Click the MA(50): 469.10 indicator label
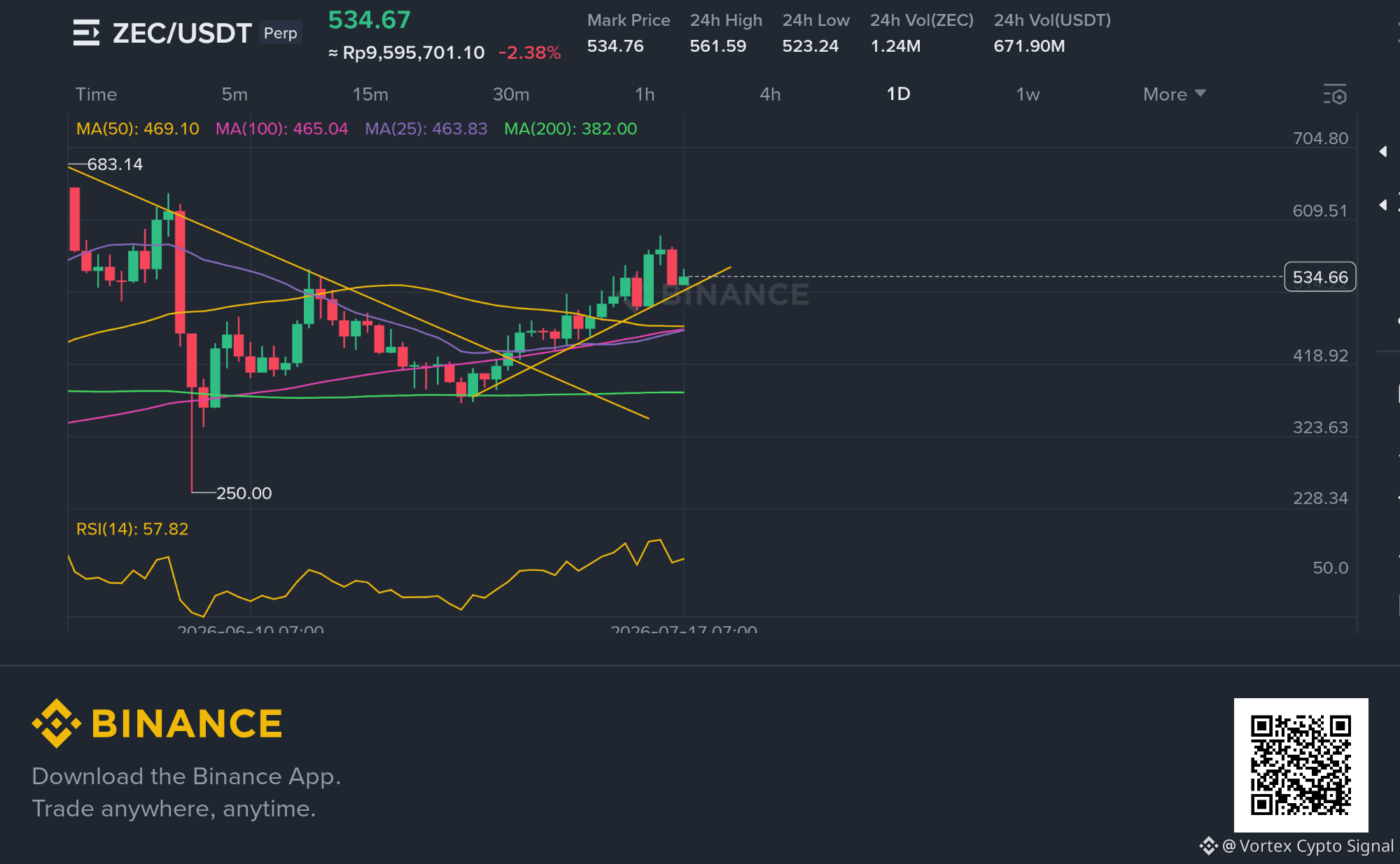This screenshot has height=864, width=1400. [x=138, y=129]
